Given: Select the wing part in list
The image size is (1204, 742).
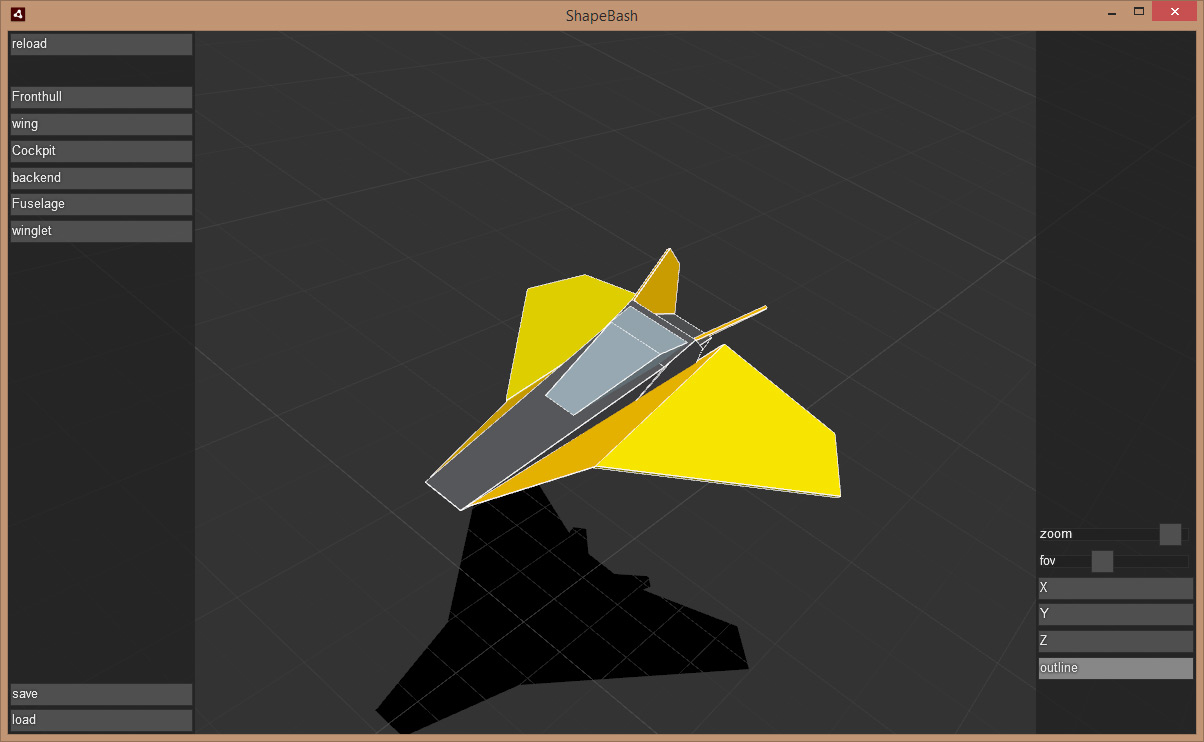Looking at the screenshot, I should [x=100, y=124].
